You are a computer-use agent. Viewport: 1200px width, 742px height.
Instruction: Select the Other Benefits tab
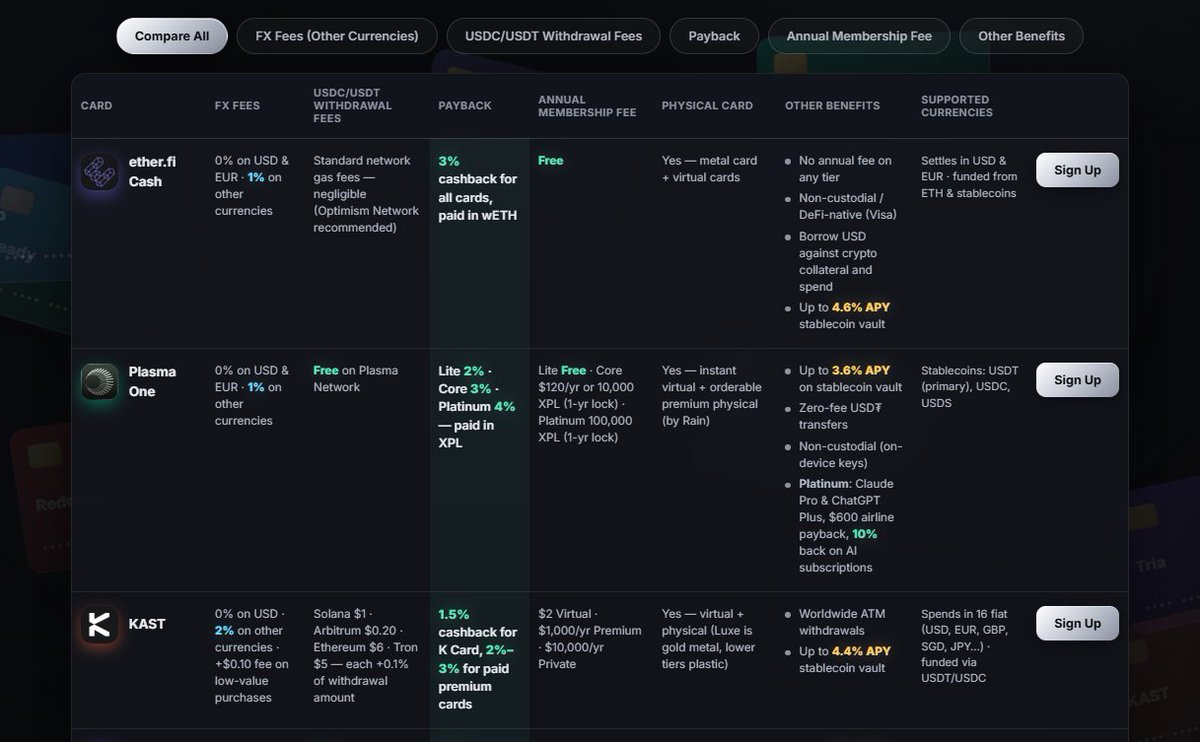coord(1021,36)
